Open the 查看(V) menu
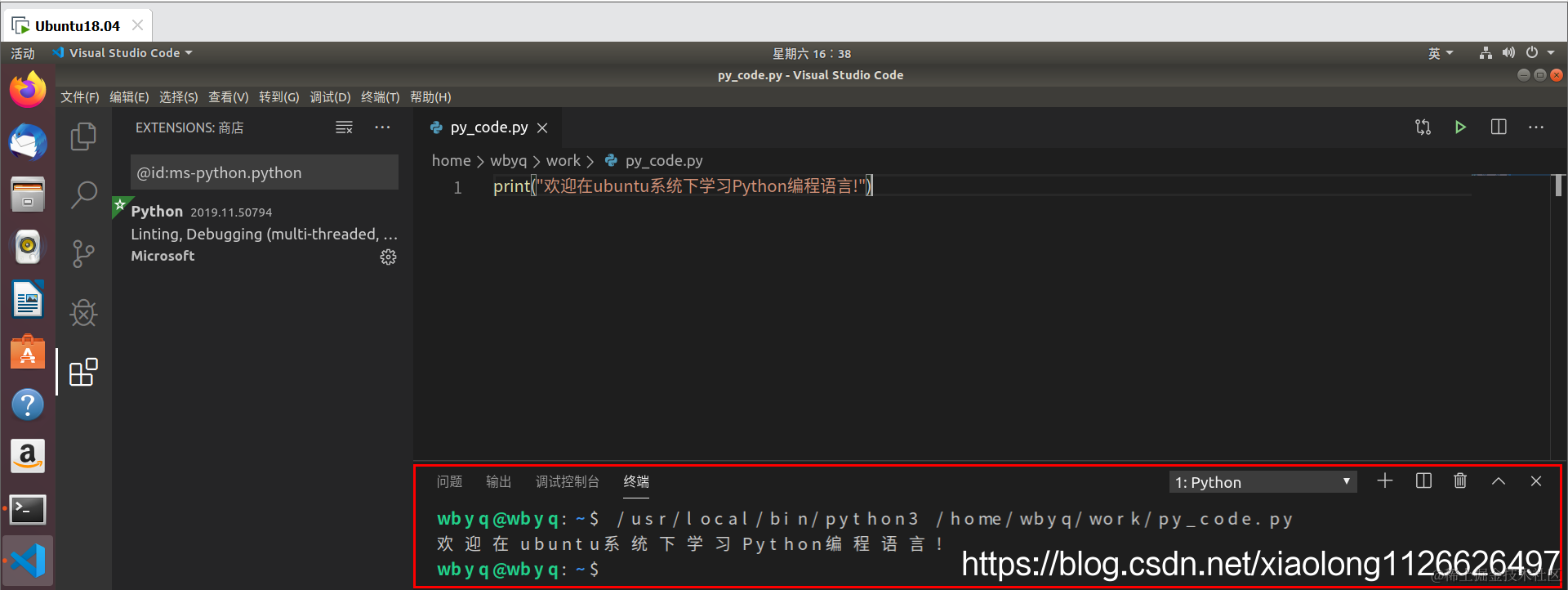1568x590 pixels. pyautogui.click(x=229, y=97)
